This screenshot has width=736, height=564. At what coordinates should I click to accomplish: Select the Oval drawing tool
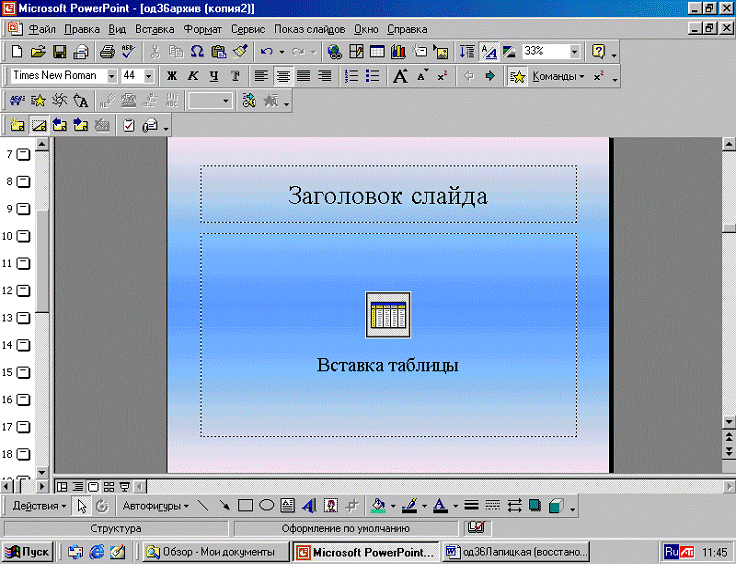[x=266, y=506]
